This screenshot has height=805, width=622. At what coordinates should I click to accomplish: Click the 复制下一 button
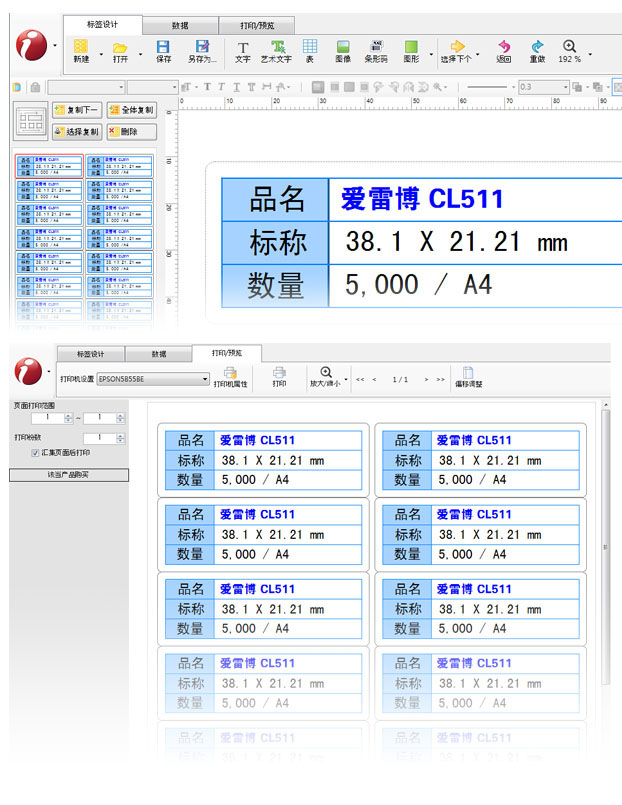pyautogui.click(x=77, y=110)
